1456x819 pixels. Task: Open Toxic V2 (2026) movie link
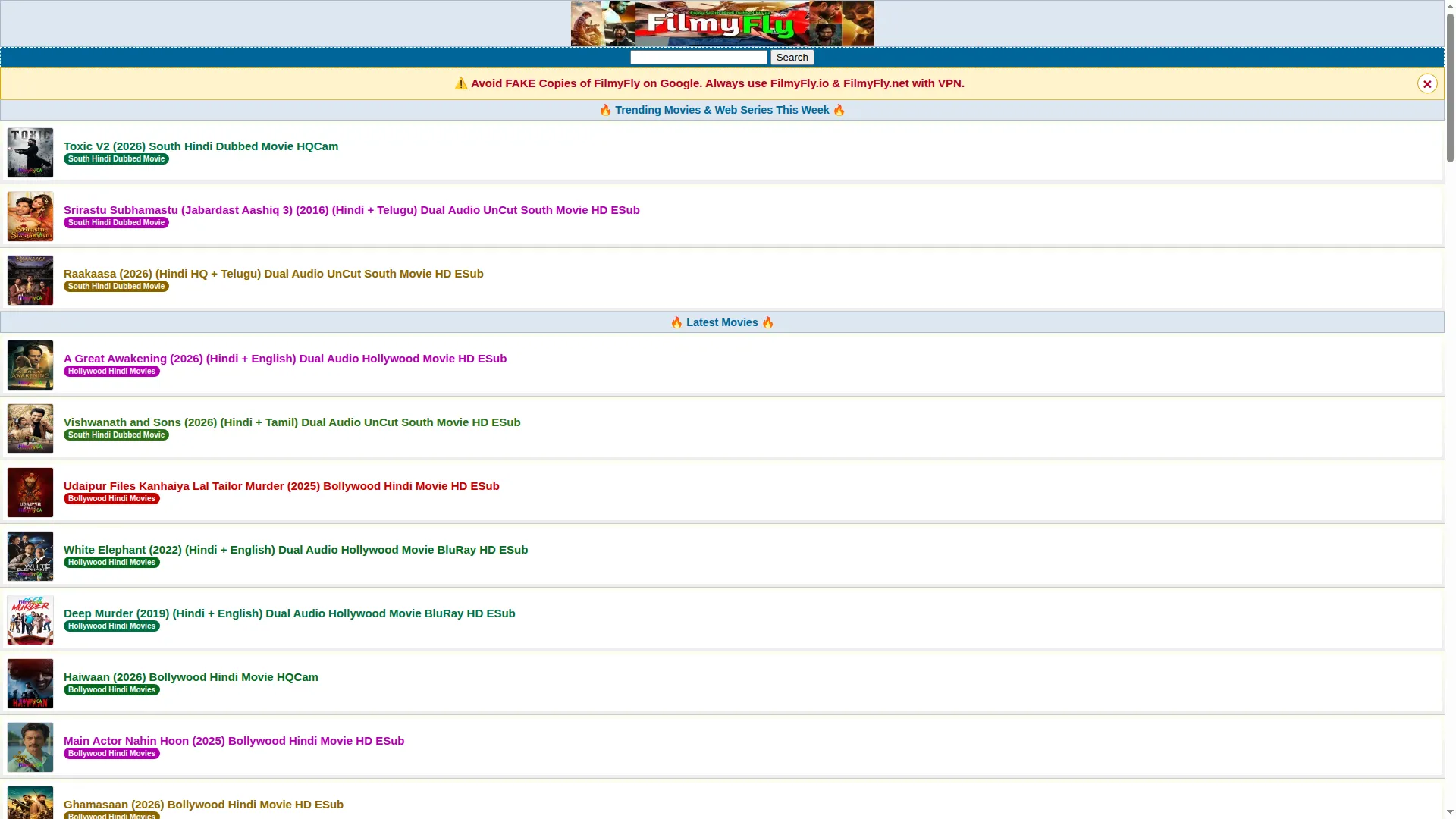tap(201, 146)
